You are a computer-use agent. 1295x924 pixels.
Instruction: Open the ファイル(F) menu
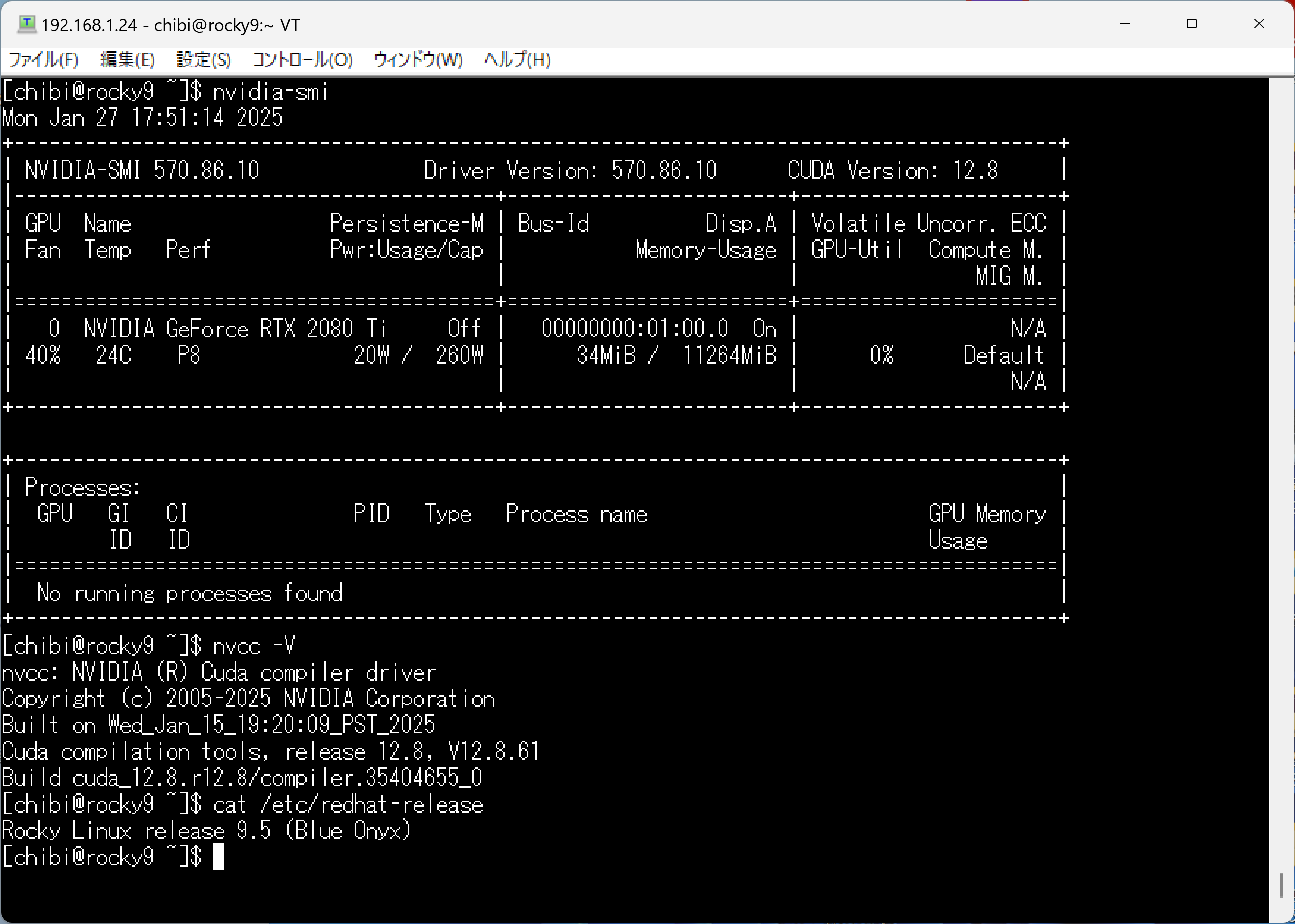44,60
